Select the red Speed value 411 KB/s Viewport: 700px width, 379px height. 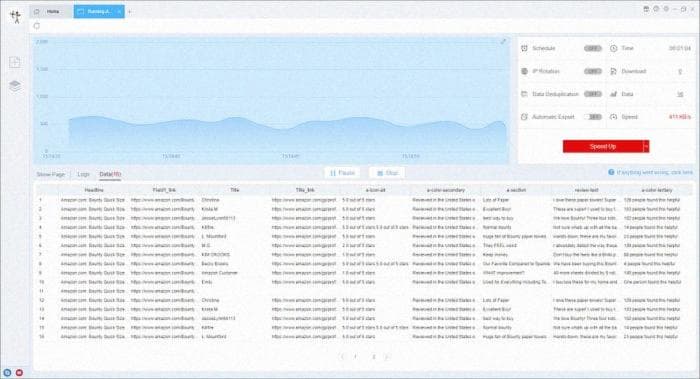(x=679, y=117)
